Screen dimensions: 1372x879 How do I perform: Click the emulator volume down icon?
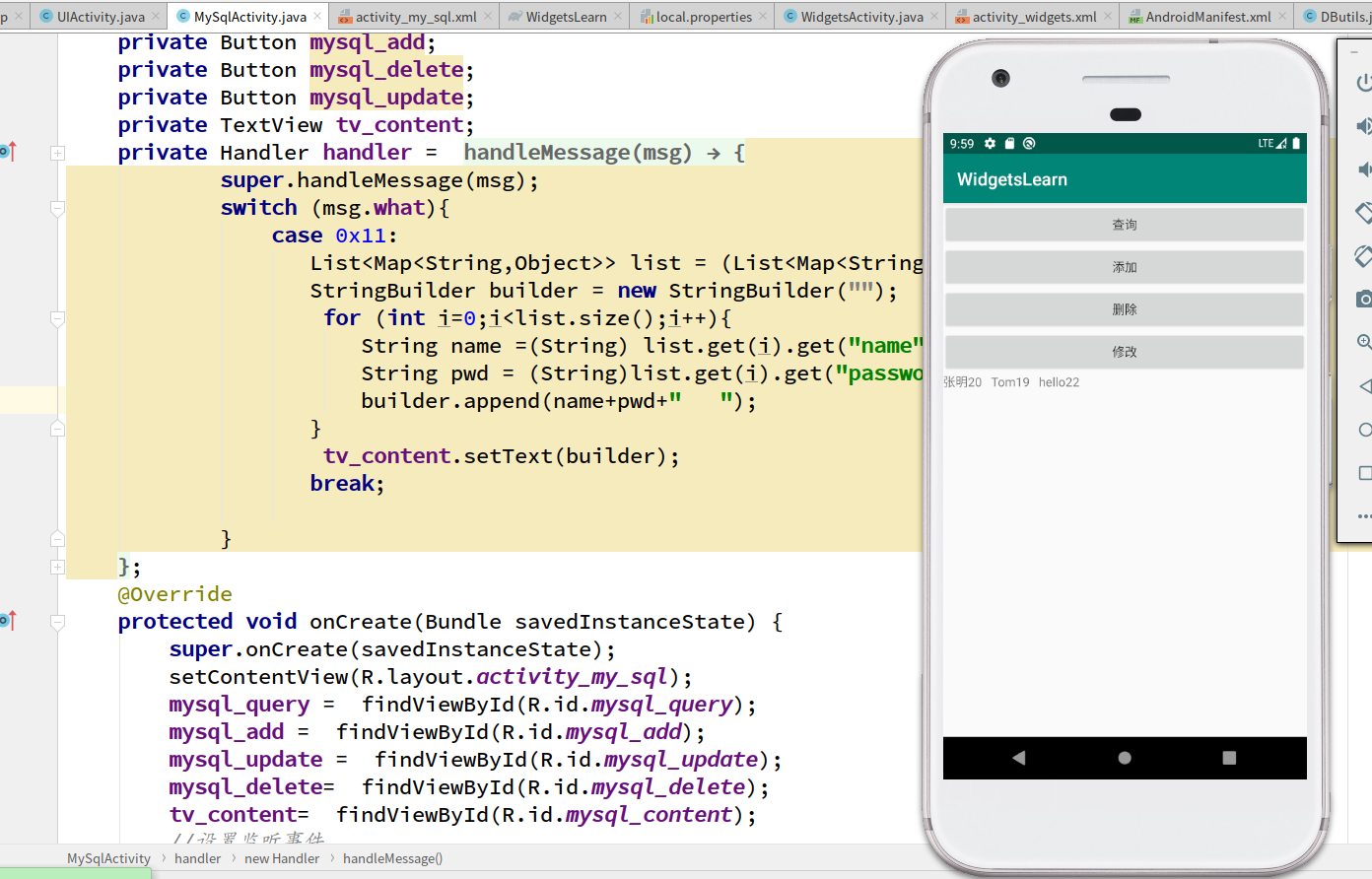click(1364, 169)
